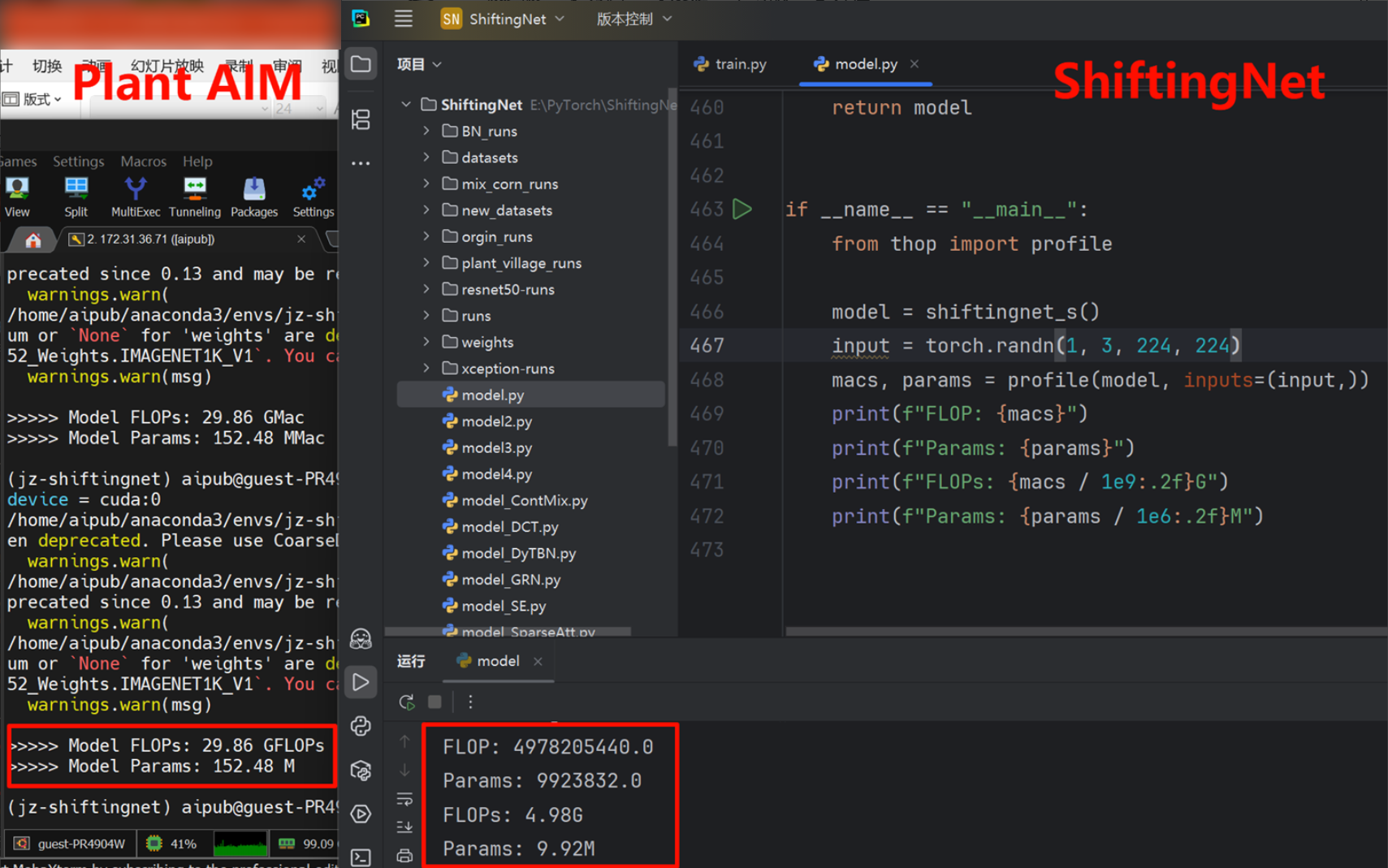The height and width of the screenshot is (868, 1388).
Task: Open the 版本控制 version control dropdown
Action: [x=633, y=19]
